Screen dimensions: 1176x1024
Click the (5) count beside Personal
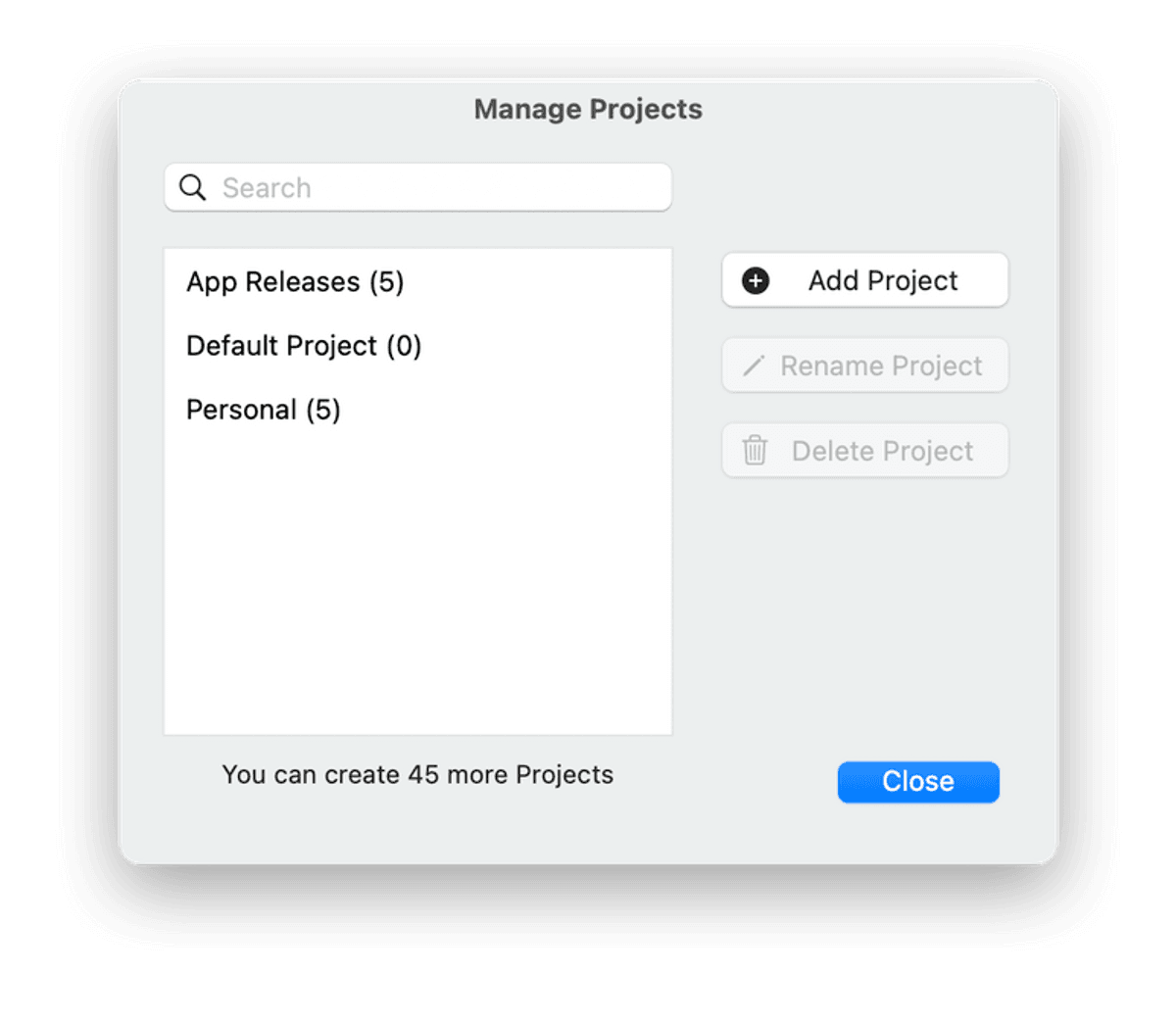(x=323, y=410)
